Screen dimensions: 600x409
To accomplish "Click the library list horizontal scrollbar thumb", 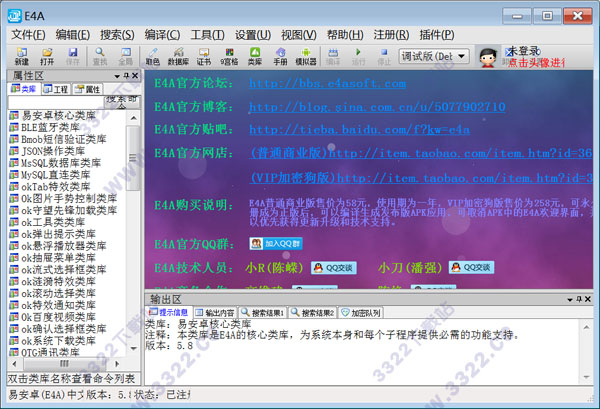I will tap(64, 363).
